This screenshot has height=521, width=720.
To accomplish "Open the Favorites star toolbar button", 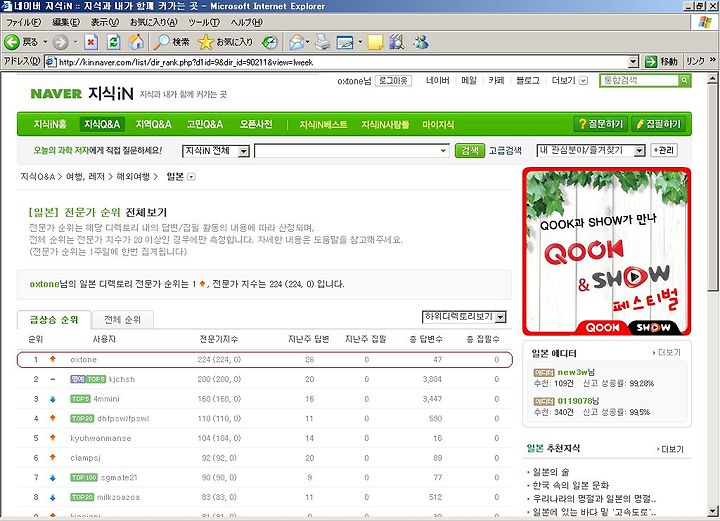I will (x=225, y=42).
